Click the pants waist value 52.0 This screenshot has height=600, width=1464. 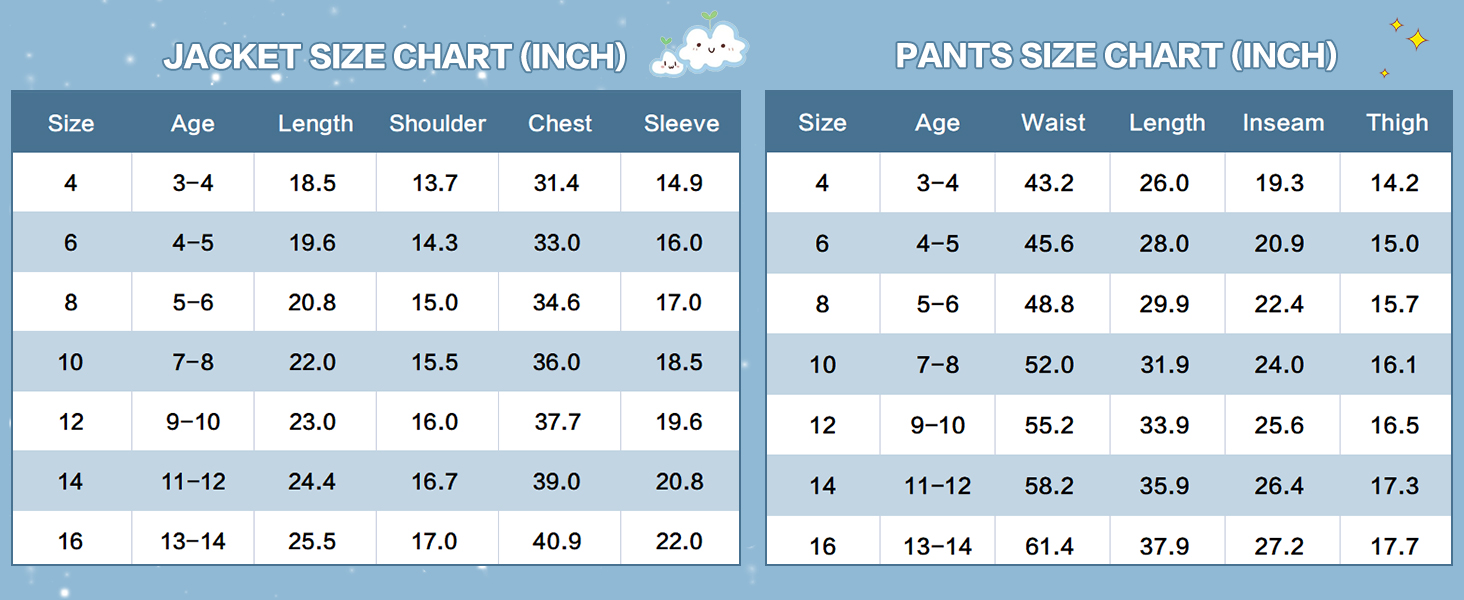pyautogui.click(x=1049, y=365)
